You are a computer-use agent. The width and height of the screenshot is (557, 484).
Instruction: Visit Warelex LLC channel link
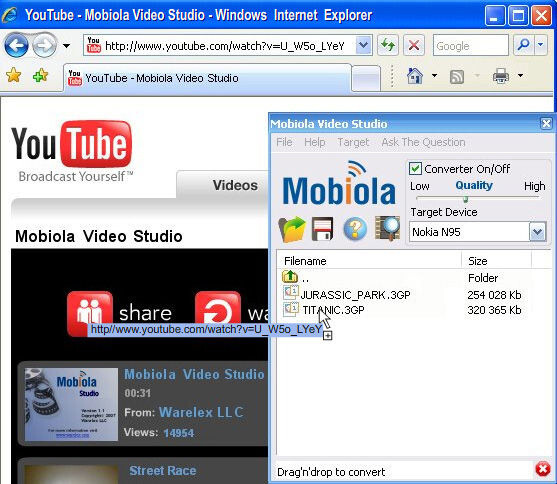[201, 412]
